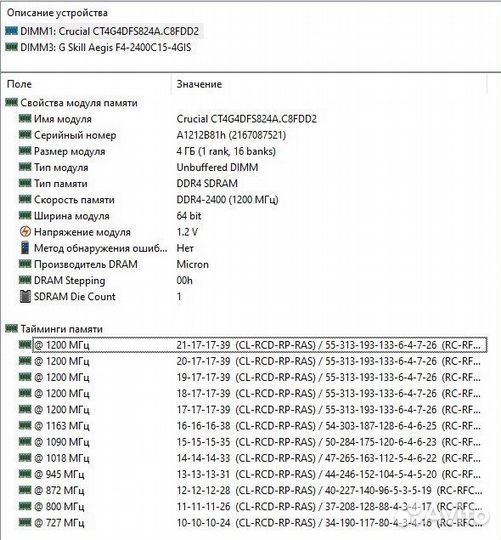Image resolution: width=501 pixels, height=540 pixels.
Task: Select value '1.2 V'
Action: tap(187, 232)
